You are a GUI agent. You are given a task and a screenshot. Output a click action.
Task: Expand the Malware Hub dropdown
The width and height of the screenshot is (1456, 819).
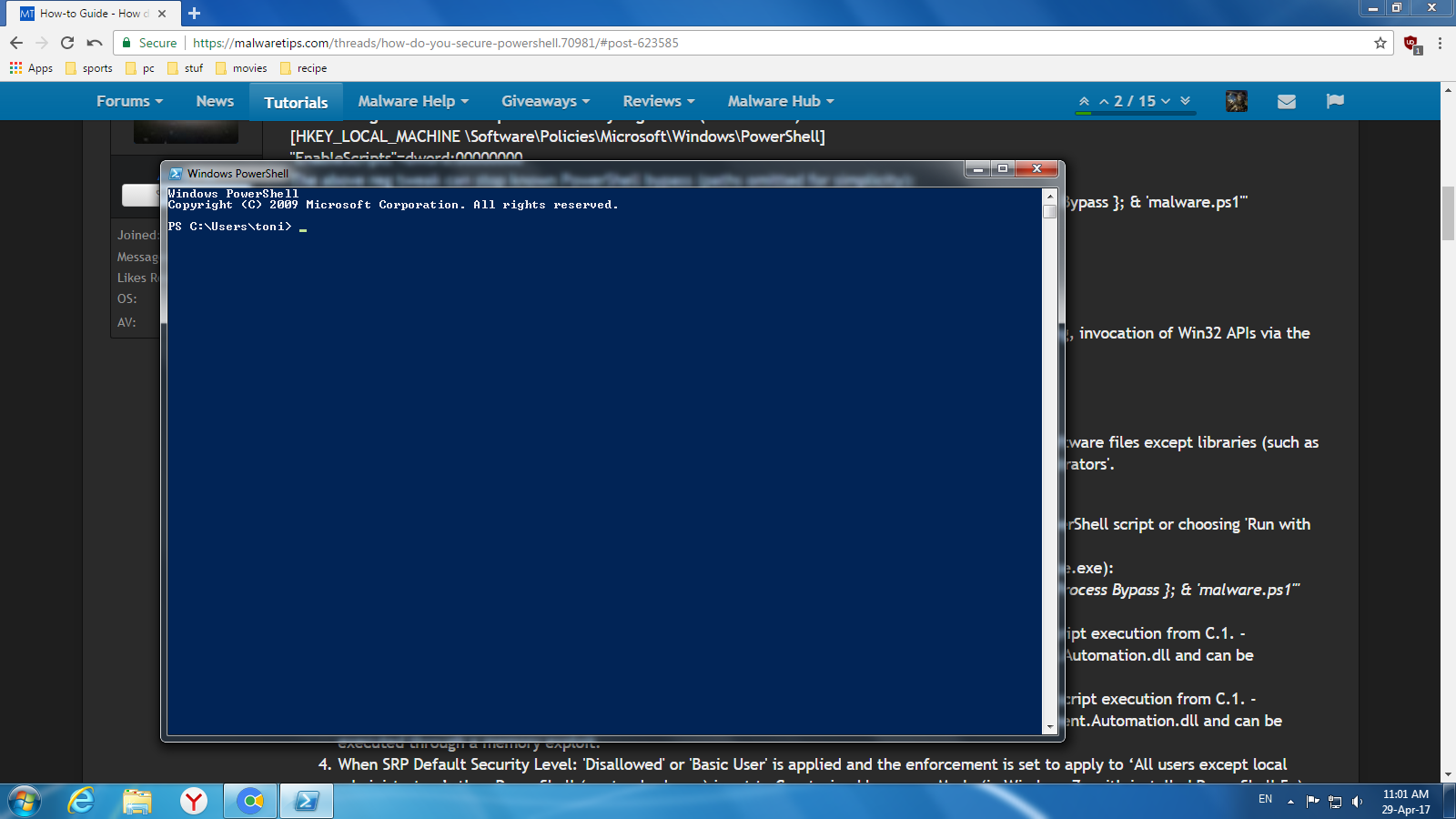[781, 101]
